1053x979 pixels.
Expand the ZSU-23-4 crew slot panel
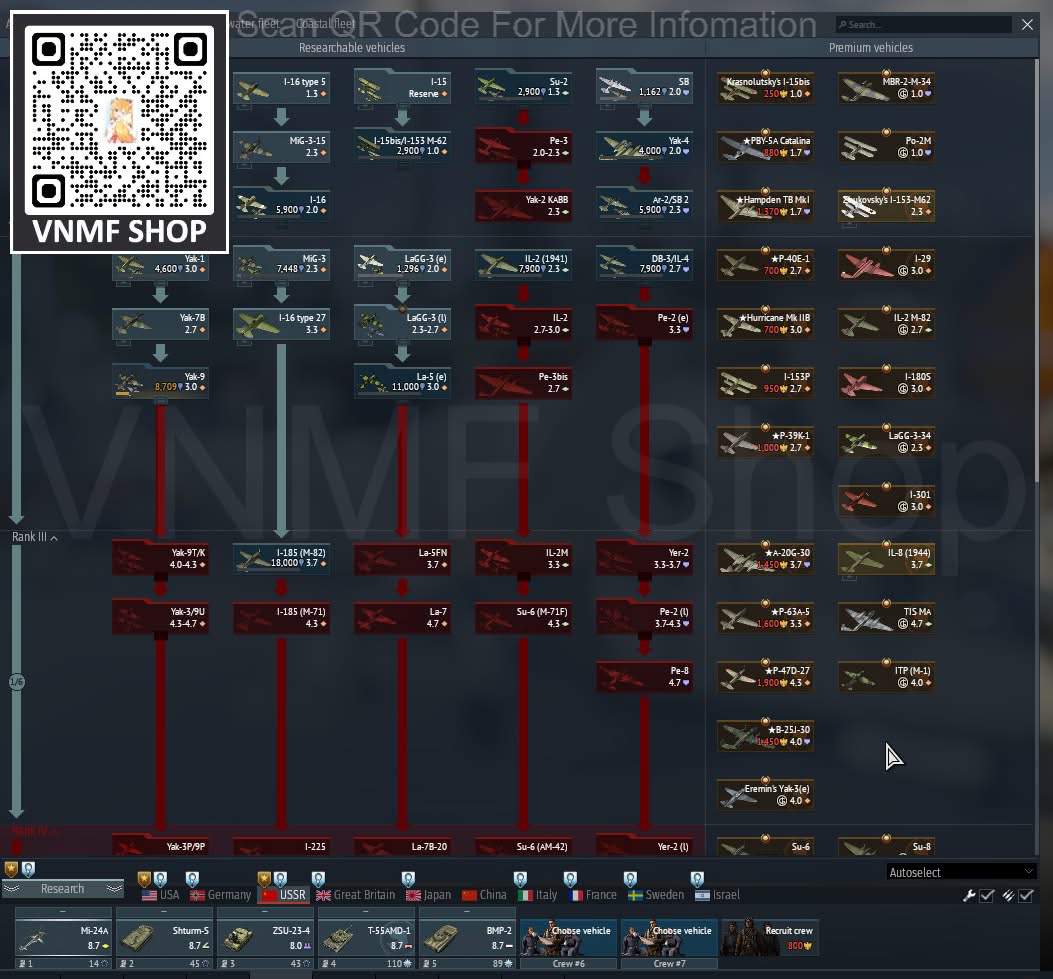[x=265, y=911]
